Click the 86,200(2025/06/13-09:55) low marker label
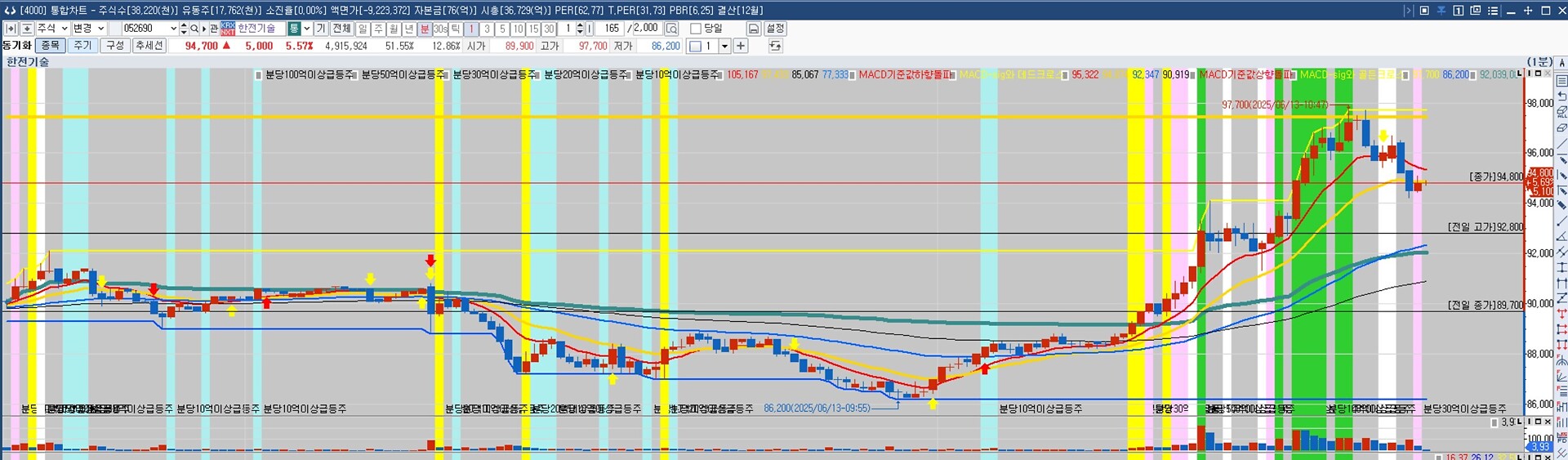 pyautogui.click(x=817, y=408)
